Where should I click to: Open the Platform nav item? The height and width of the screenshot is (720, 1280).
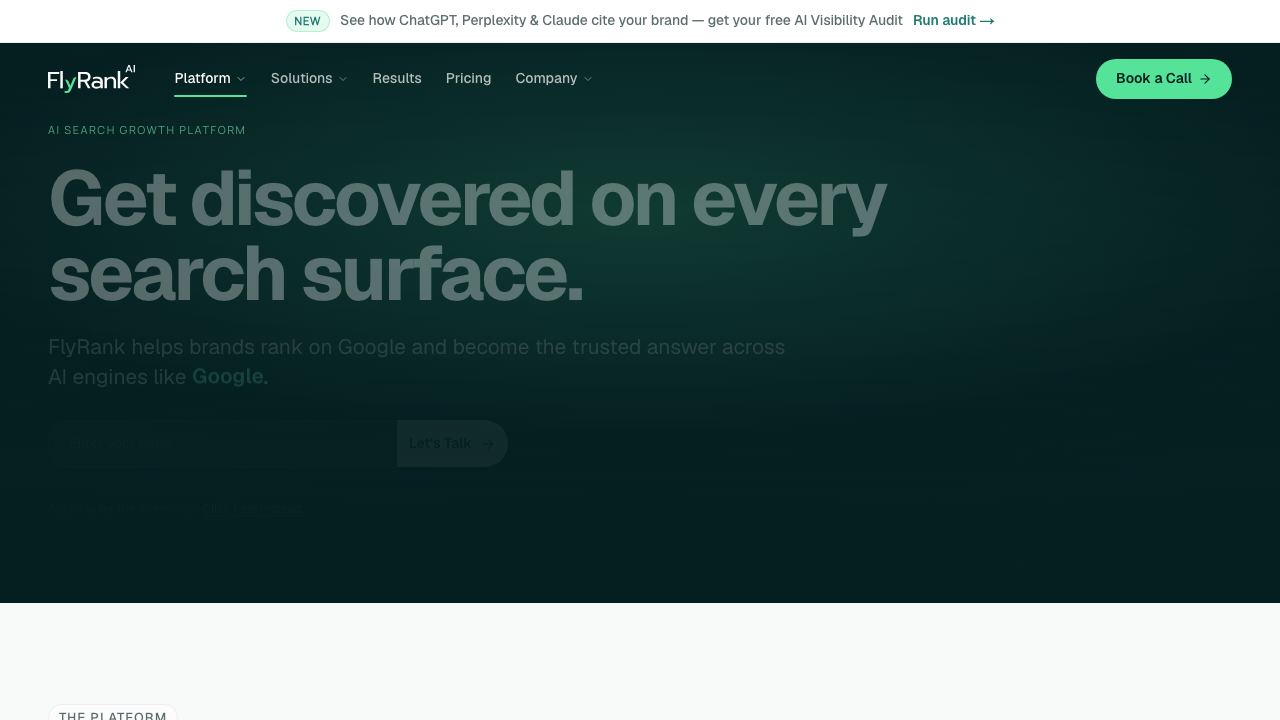click(x=210, y=78)
